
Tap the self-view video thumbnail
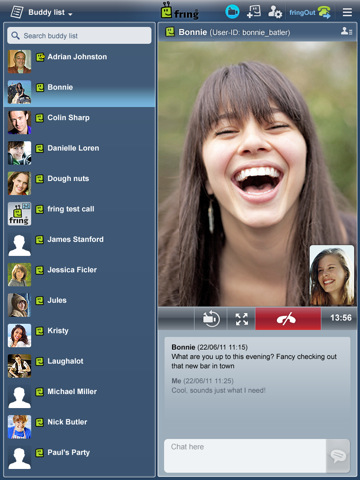[332, 275]
